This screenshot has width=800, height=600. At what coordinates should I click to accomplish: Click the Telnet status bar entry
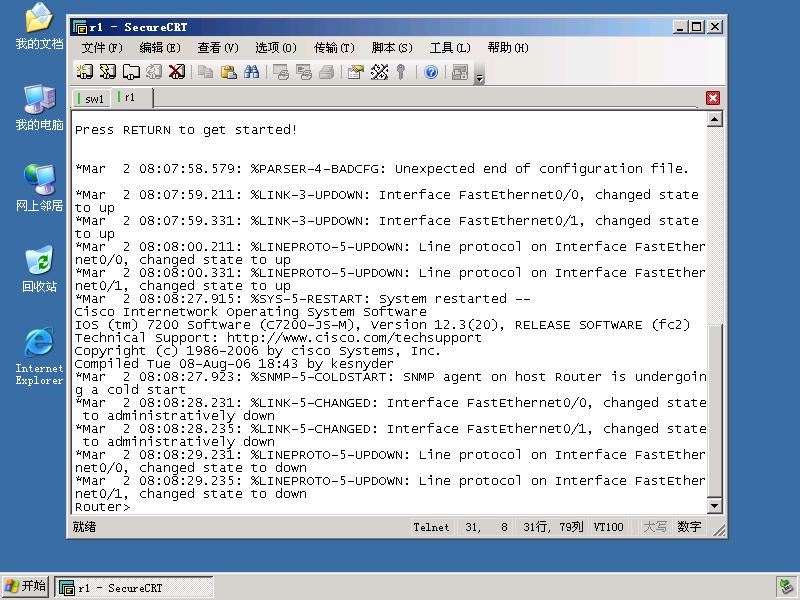point(431,527)
